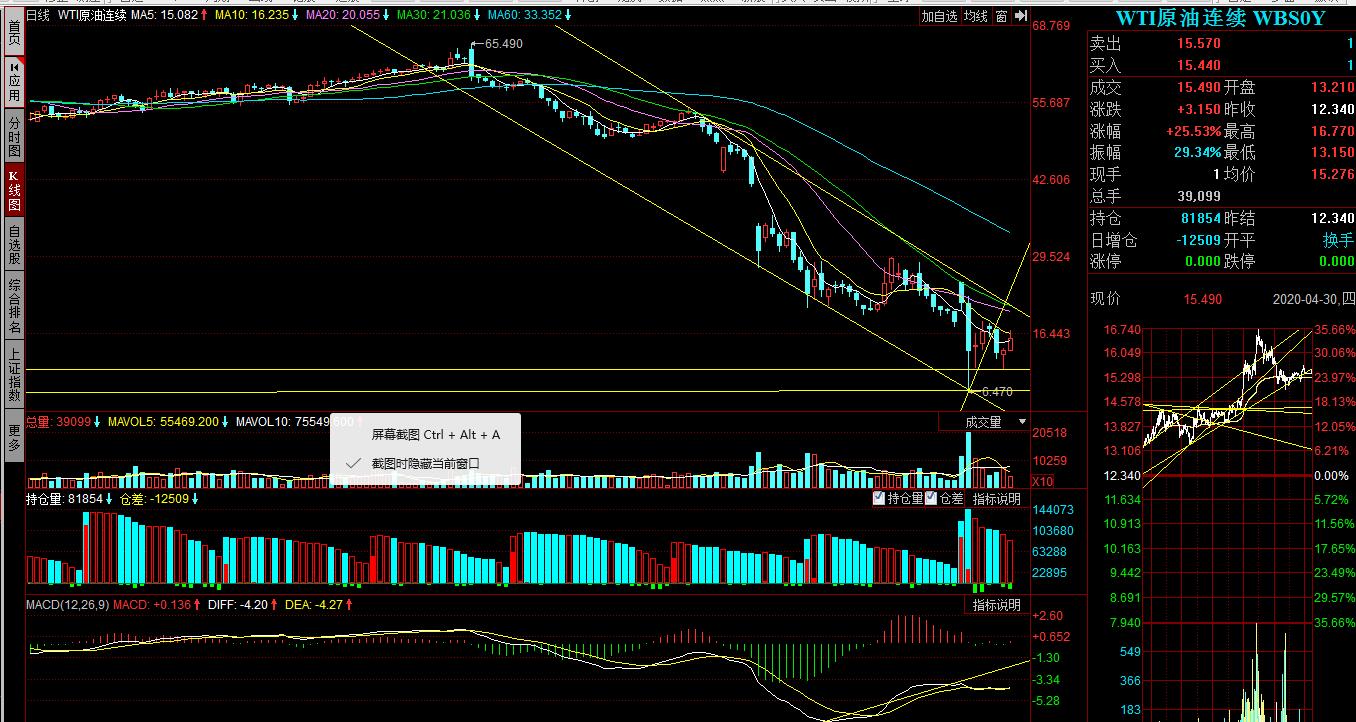
Task: Click the MAVOL5: 55469.200 label
Action: click(x=165, y=422)
